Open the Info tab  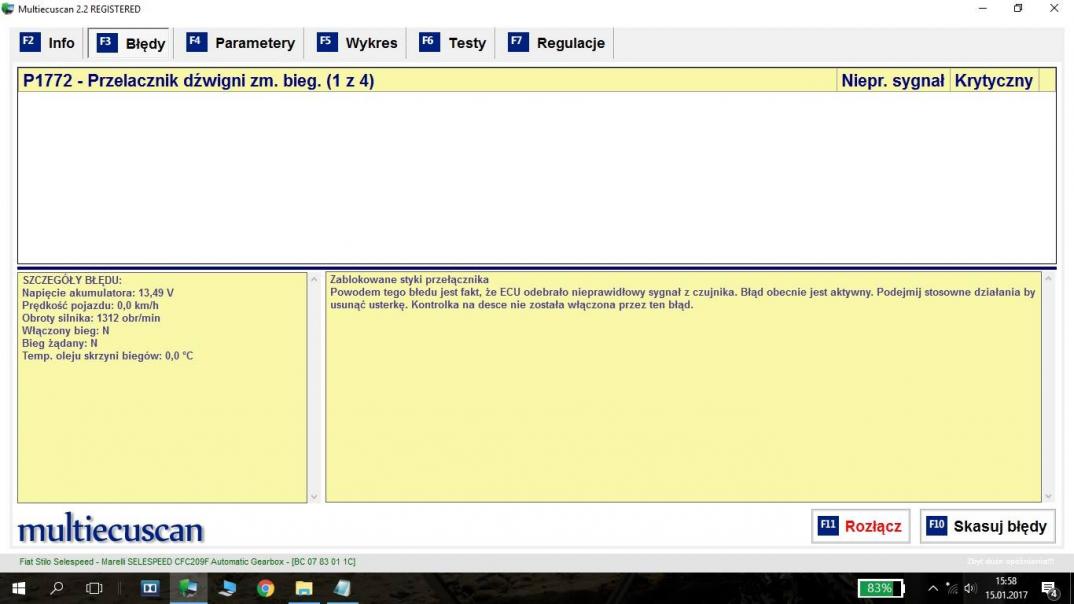(x=47, y=43)
